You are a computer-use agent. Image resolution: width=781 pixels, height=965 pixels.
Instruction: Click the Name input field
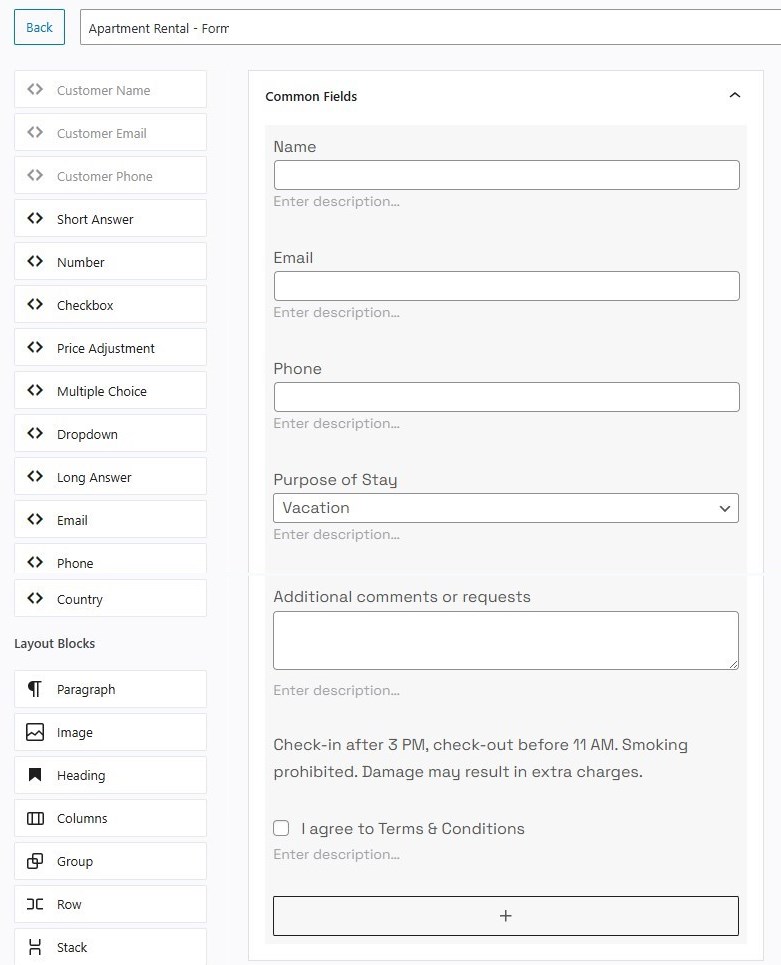(505, 174)
